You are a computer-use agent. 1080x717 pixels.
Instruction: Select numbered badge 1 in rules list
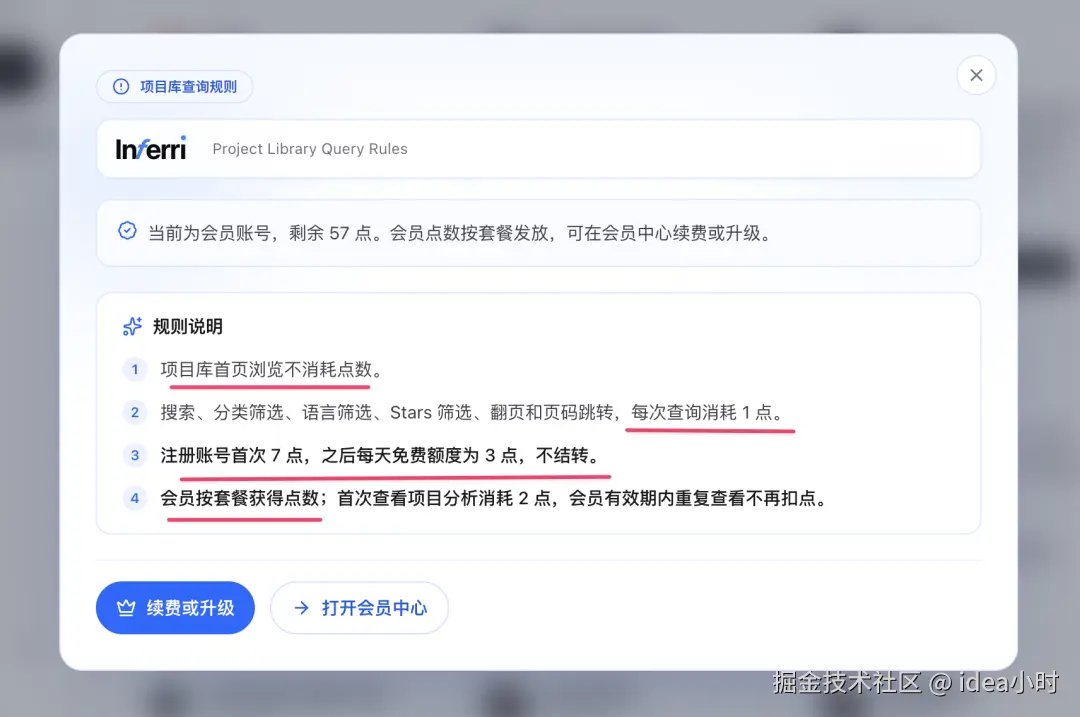click(x=134, y=369)
